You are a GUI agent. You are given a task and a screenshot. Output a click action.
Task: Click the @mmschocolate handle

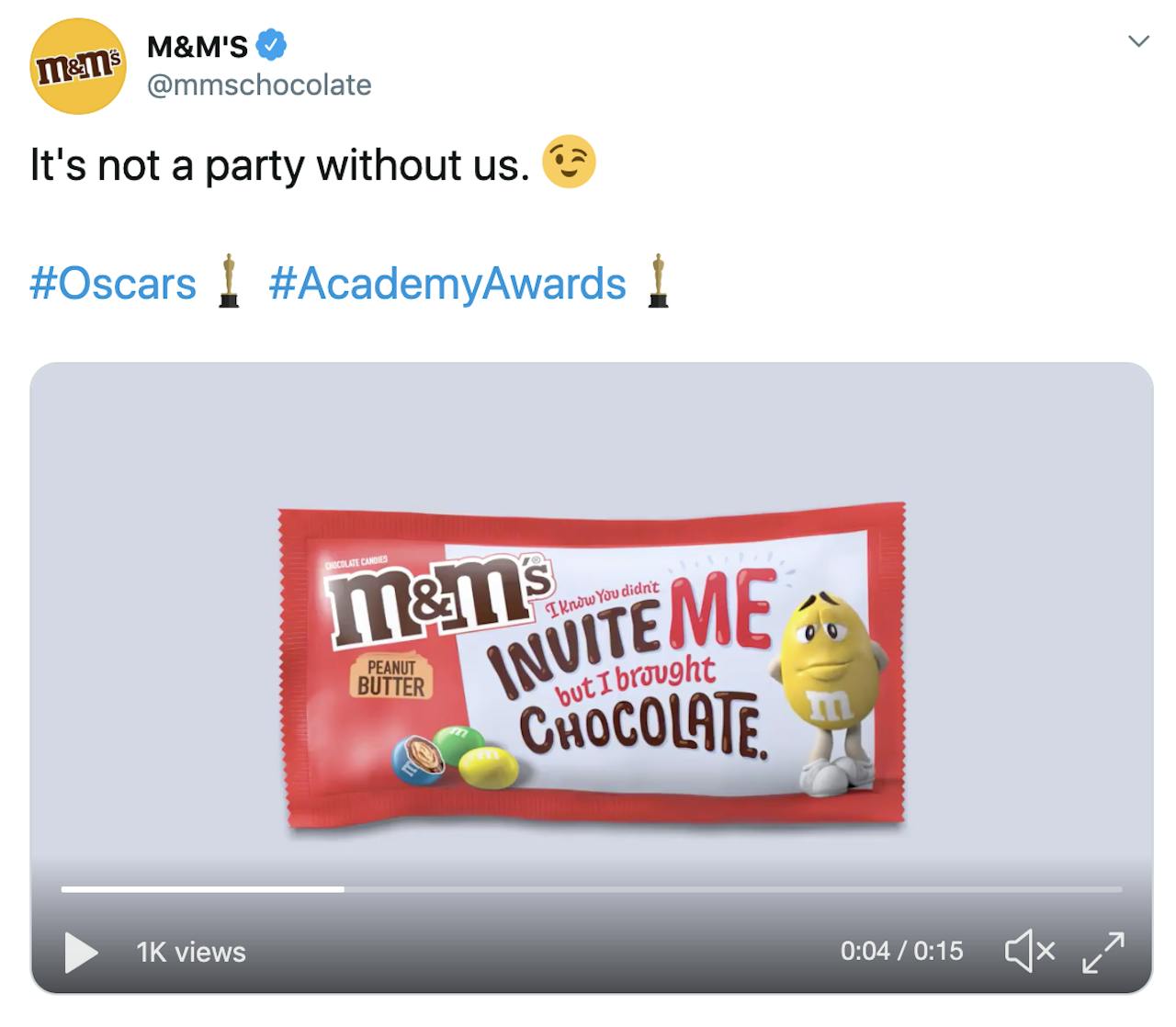259,85
